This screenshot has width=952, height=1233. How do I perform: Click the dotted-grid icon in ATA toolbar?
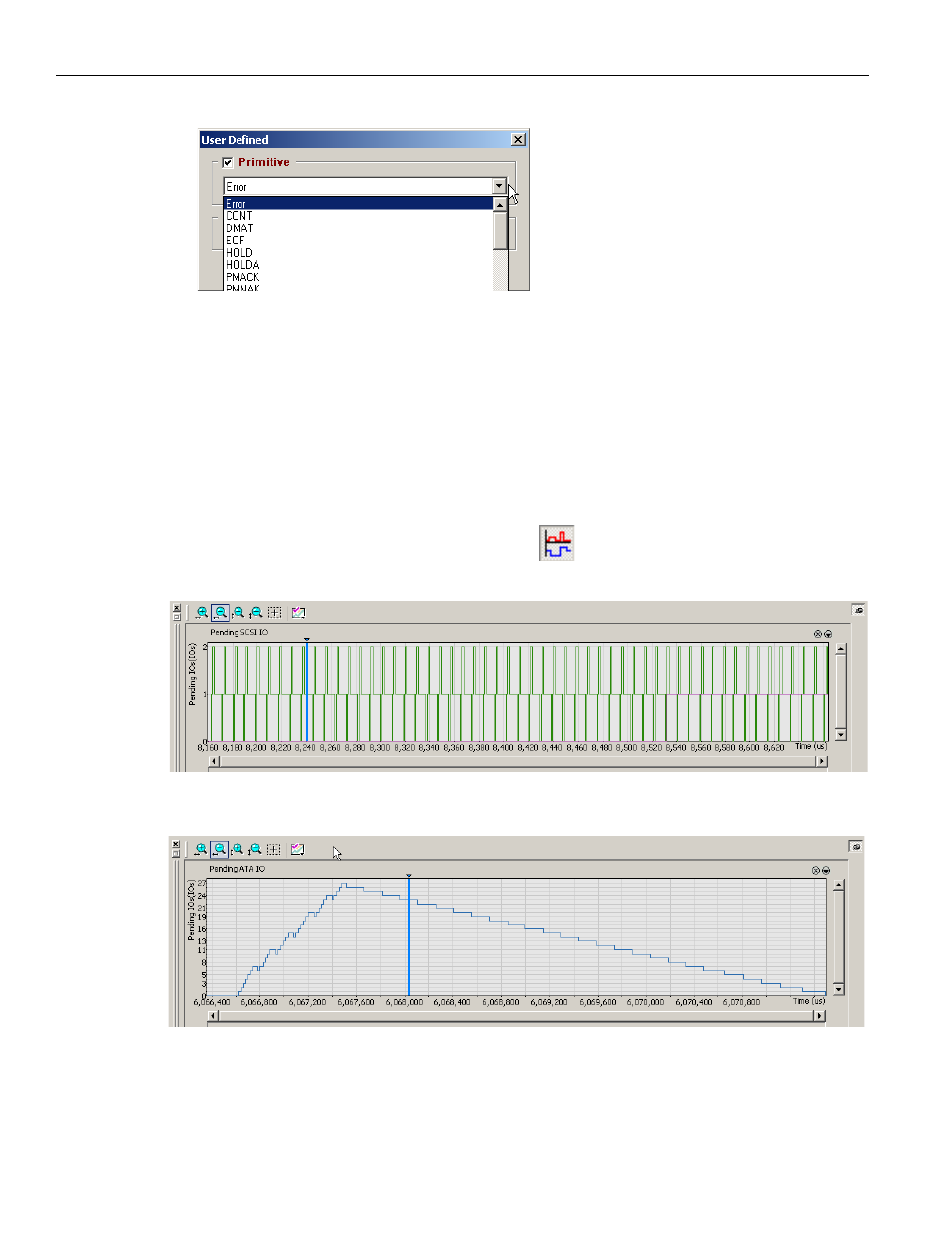[274, 850]
